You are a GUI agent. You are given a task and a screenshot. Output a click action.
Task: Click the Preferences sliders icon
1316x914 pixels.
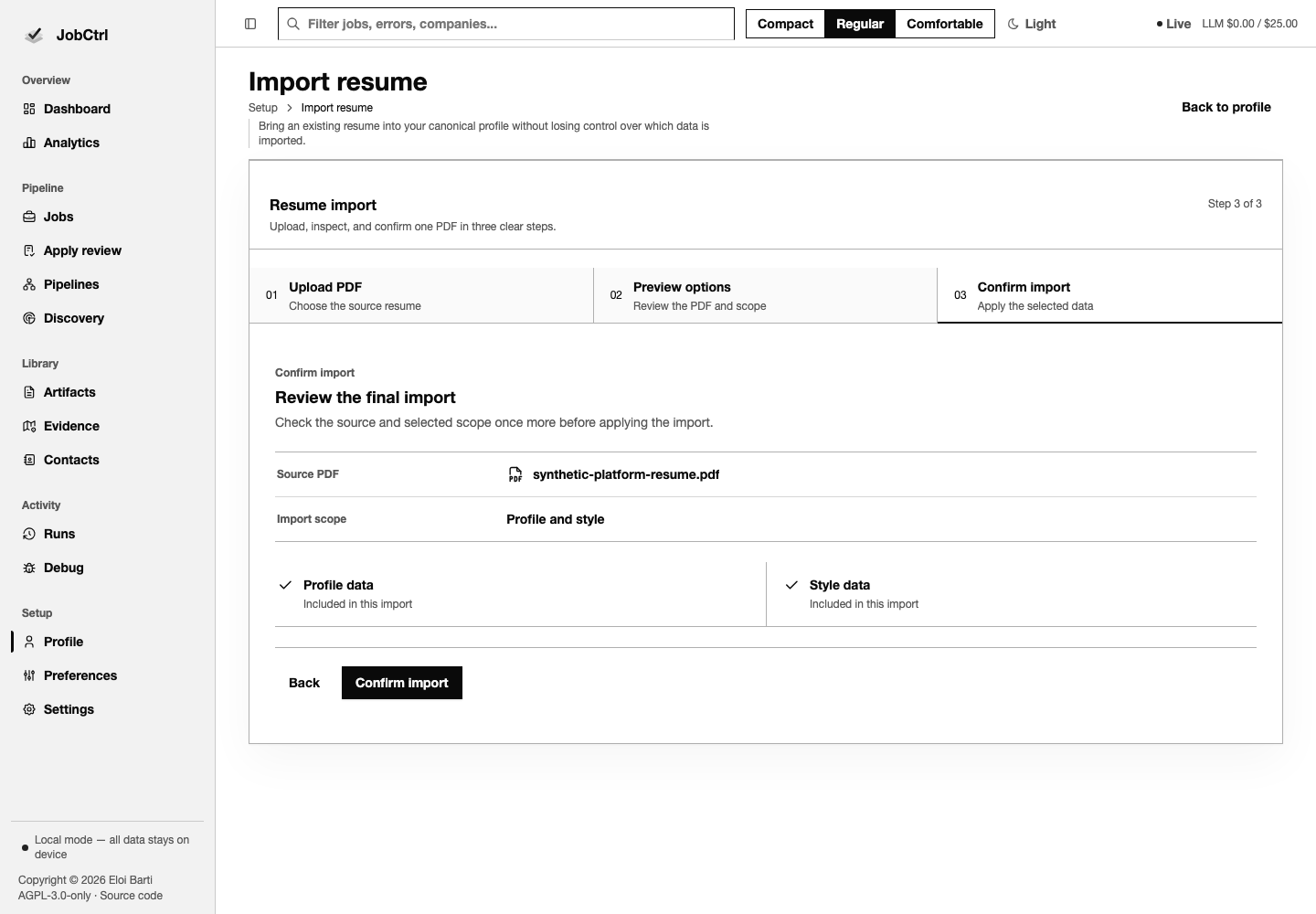click(x=29, y=675)
